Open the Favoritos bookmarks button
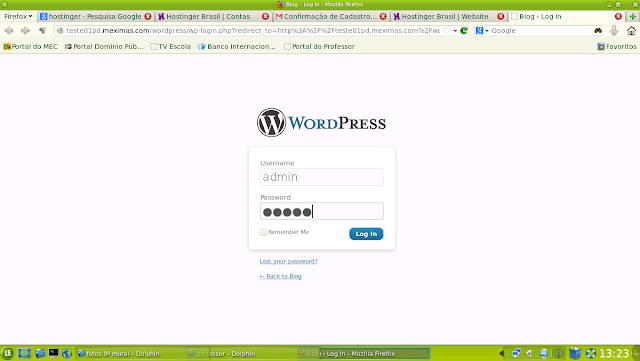Viewport: 640px width, 361px height. pyautogui.click(x=617, y=47)
